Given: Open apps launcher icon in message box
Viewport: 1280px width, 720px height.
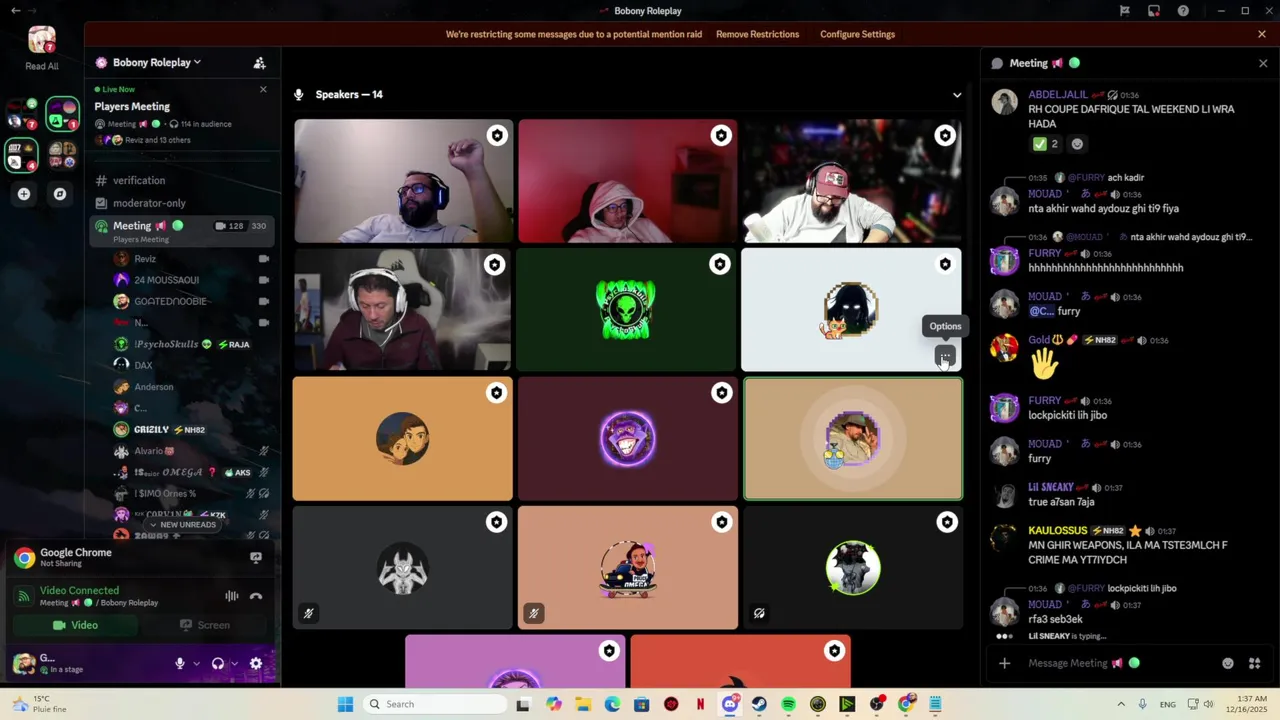Looking at the screenshot, I should point(1254,663).
